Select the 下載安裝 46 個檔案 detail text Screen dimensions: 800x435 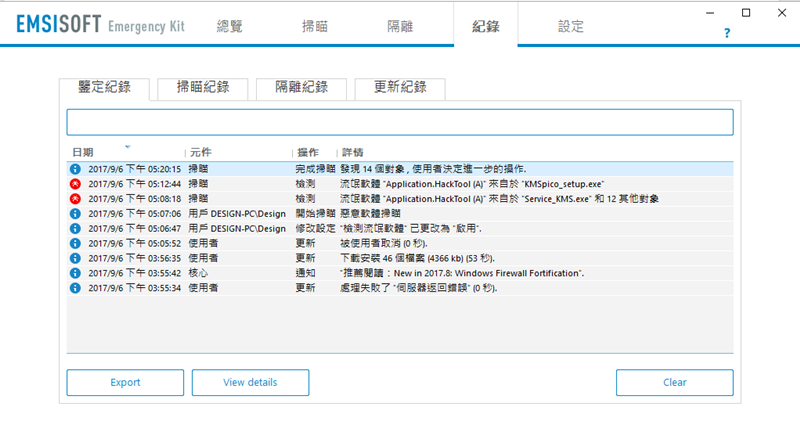tap(417, 258)
